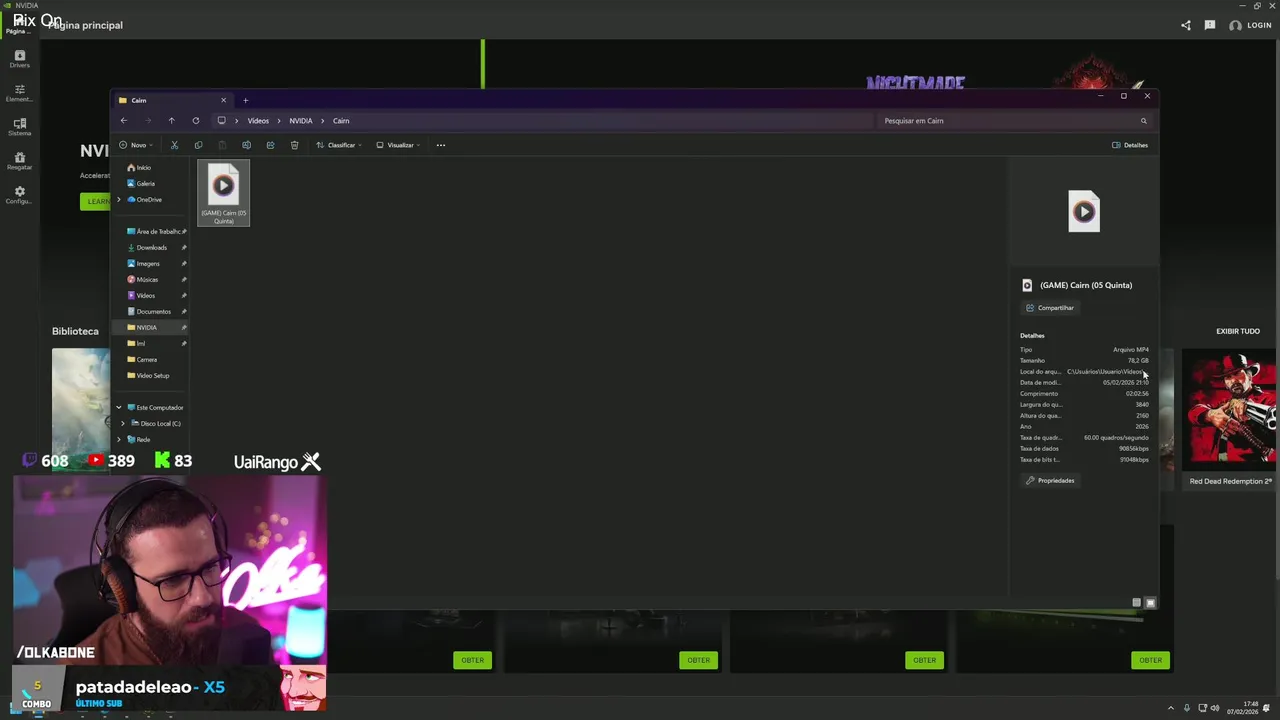The width and height of the screenshot is (1280, 720).
Task: Click the PC icon in address bar
Action: pos(221,120)
